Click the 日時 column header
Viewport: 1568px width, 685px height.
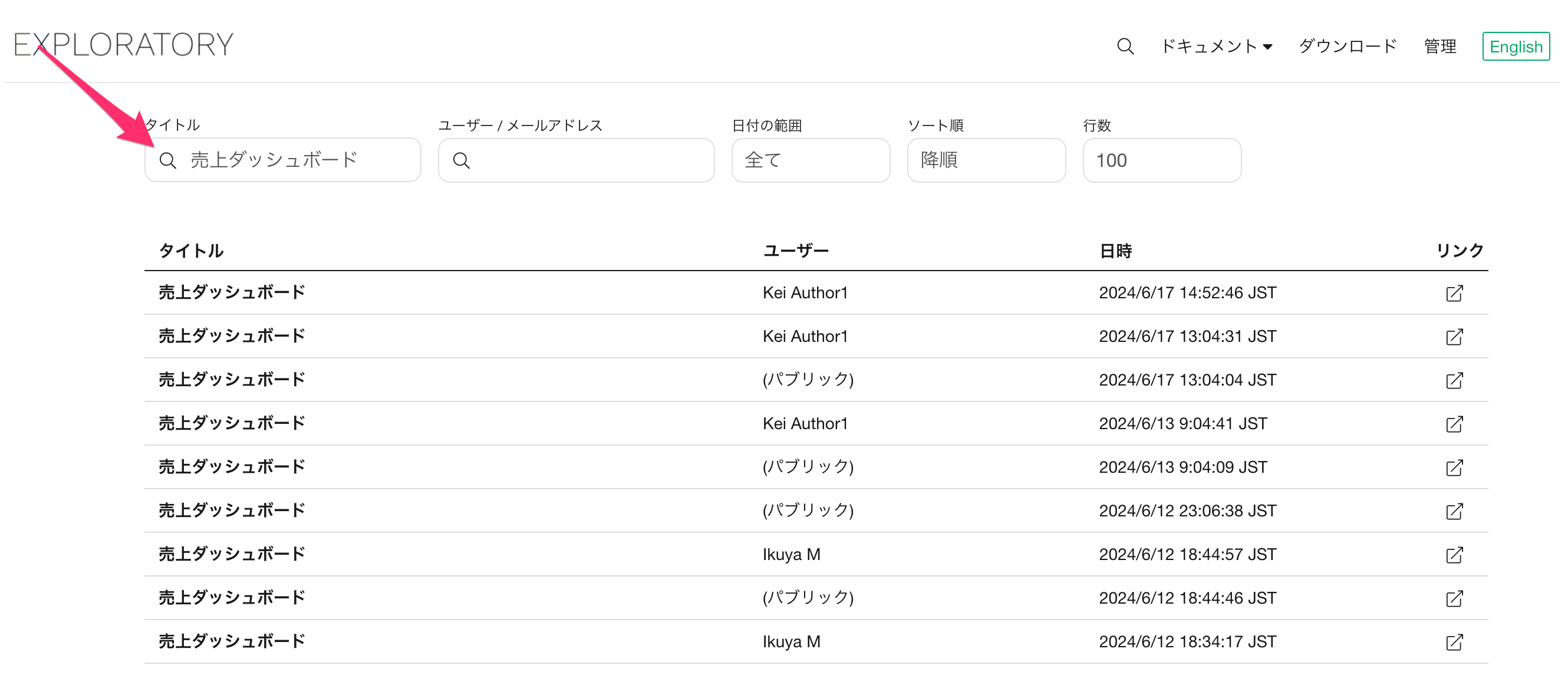[x=1115, y=251]
